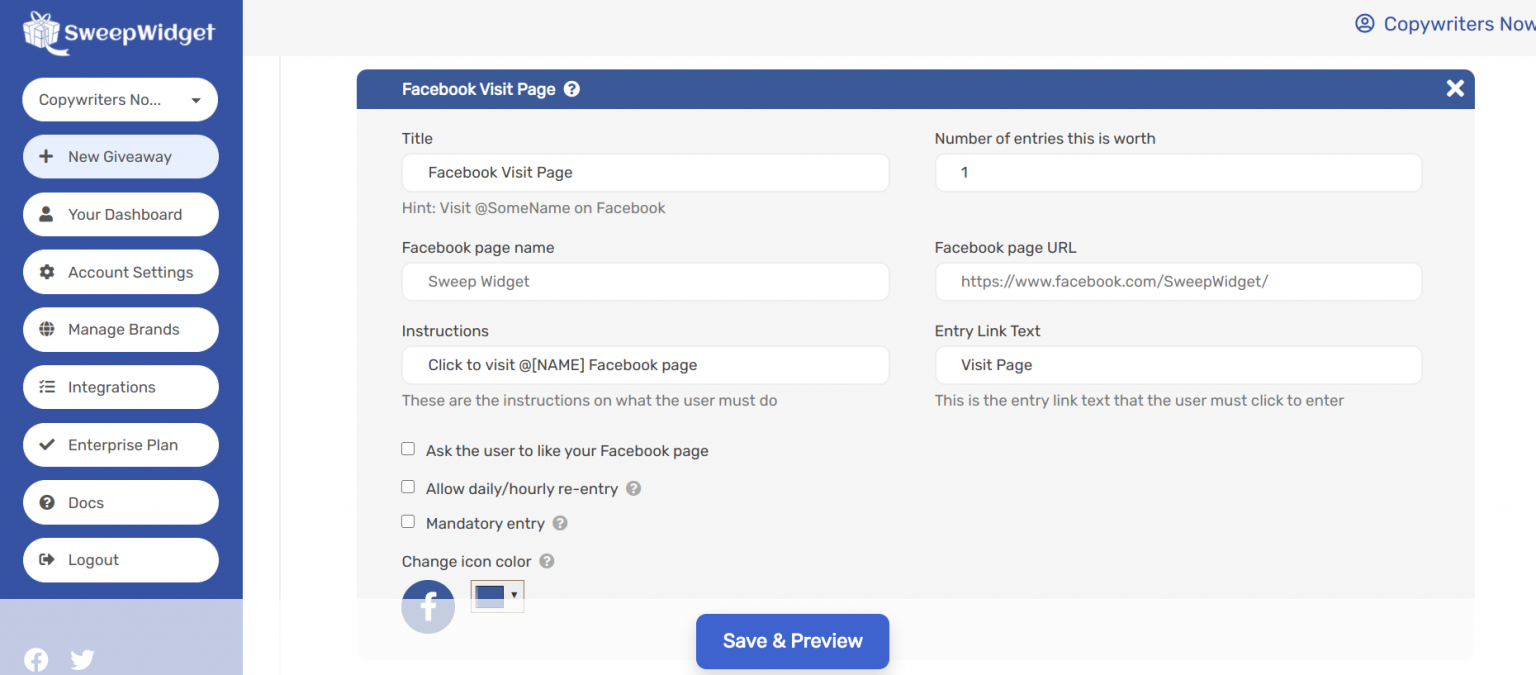Screen dimensions: 1536x675
Task: Click the Facebook page URL input field
Action: pyautogui.click(x=1177, y=281)
